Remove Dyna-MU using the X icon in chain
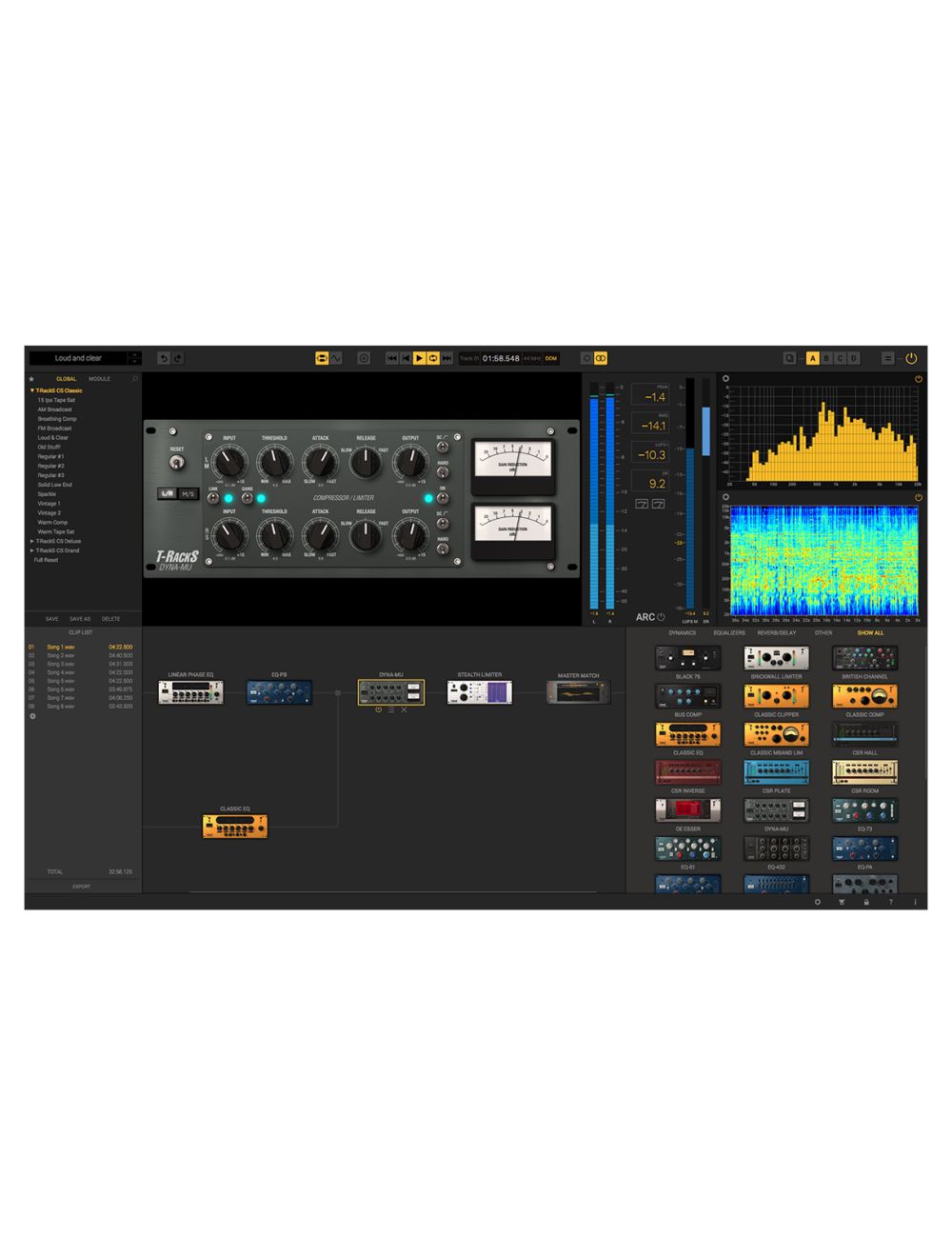The width and height of the screenshot is (952, 1257). (404, 710)
